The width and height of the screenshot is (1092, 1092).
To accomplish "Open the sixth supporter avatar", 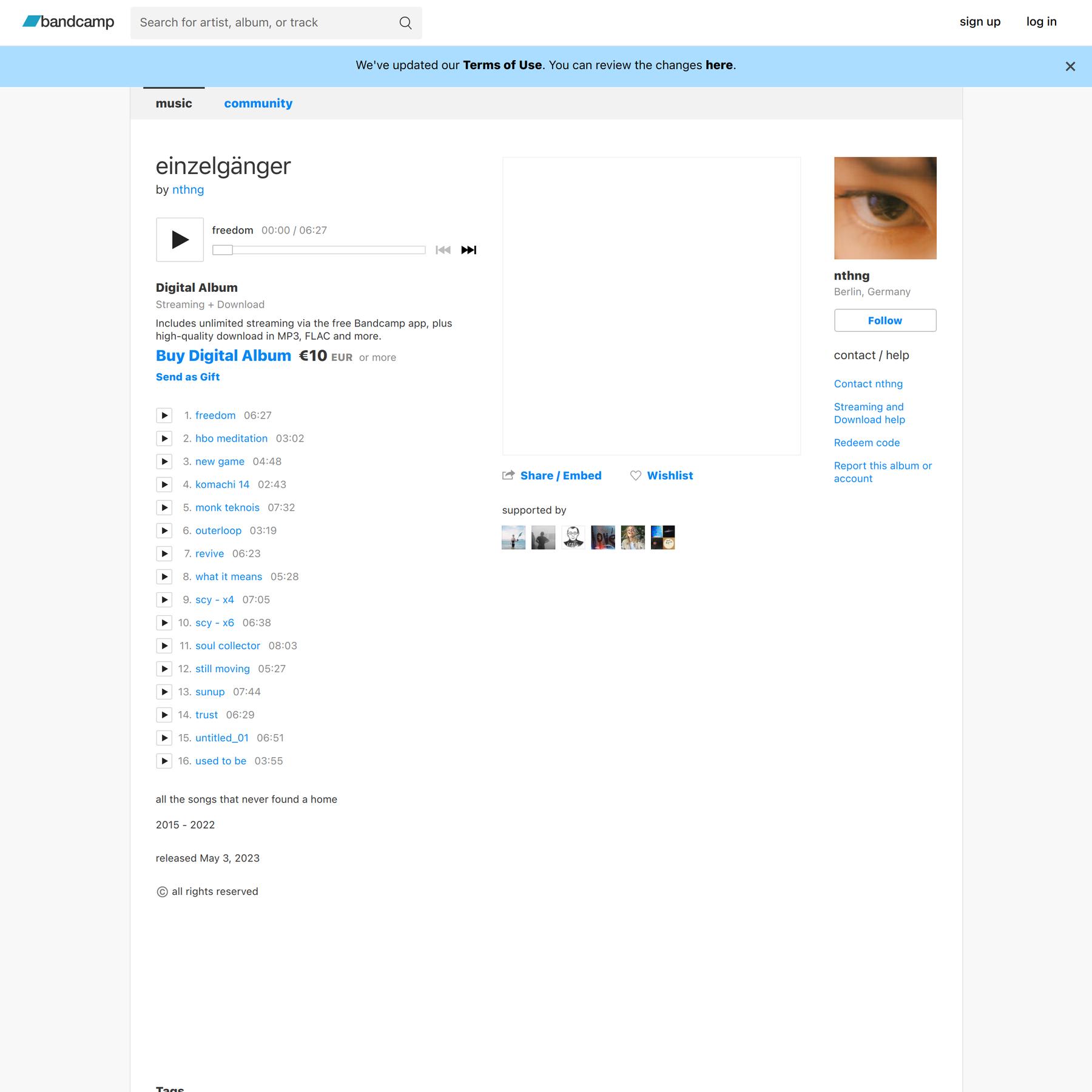I will click(662, 538).
